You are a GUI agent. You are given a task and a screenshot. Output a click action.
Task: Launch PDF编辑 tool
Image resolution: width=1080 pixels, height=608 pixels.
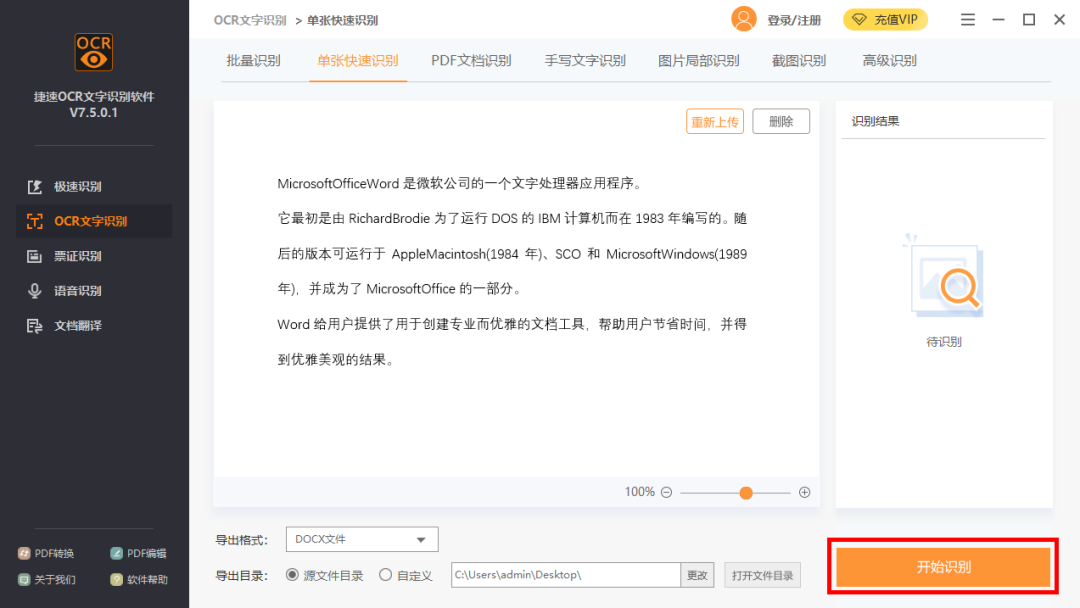(138, 554)
